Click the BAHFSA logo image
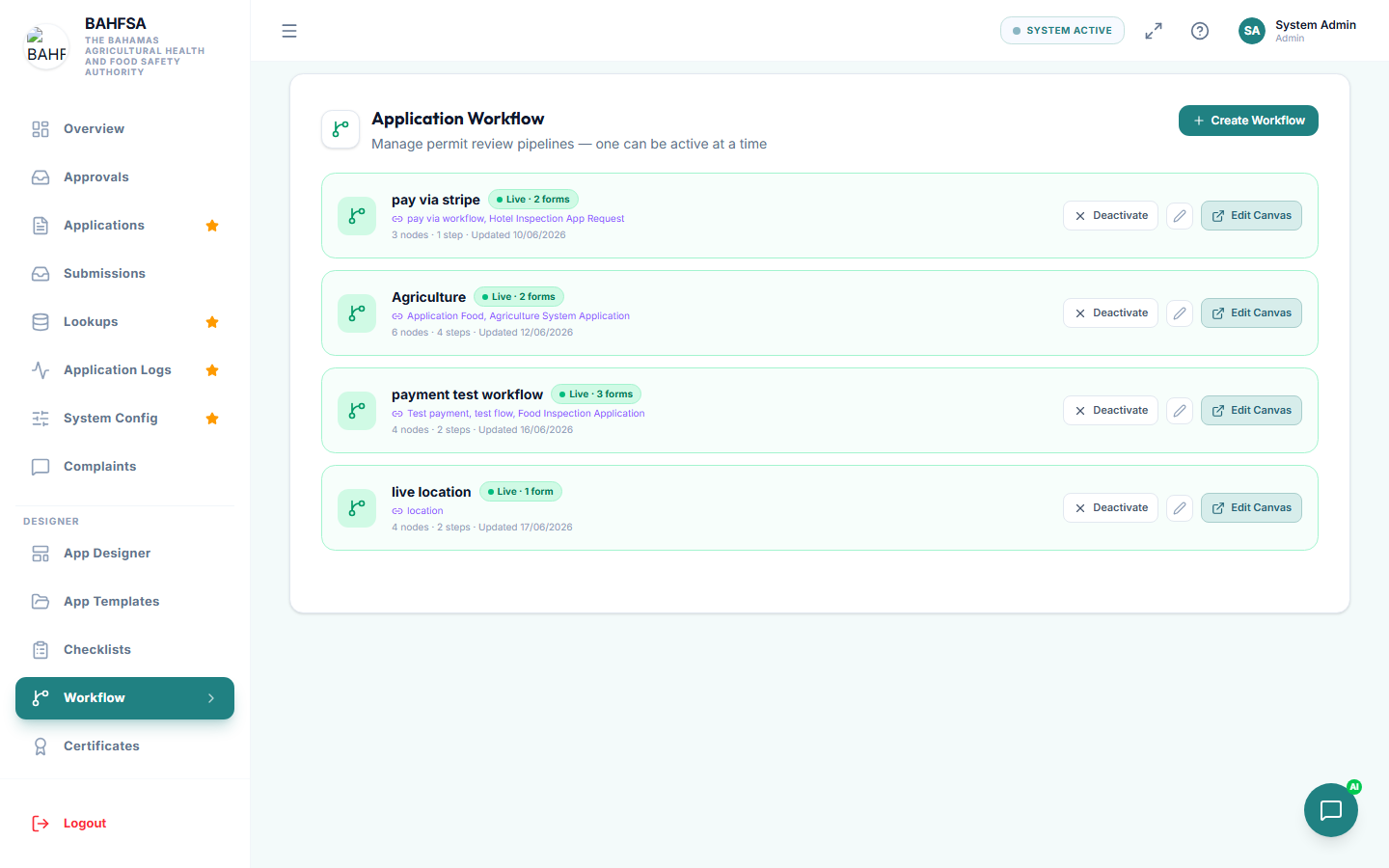Image resolution: width=1389 pixels, height=868 pixels. (x=46, y=46)
